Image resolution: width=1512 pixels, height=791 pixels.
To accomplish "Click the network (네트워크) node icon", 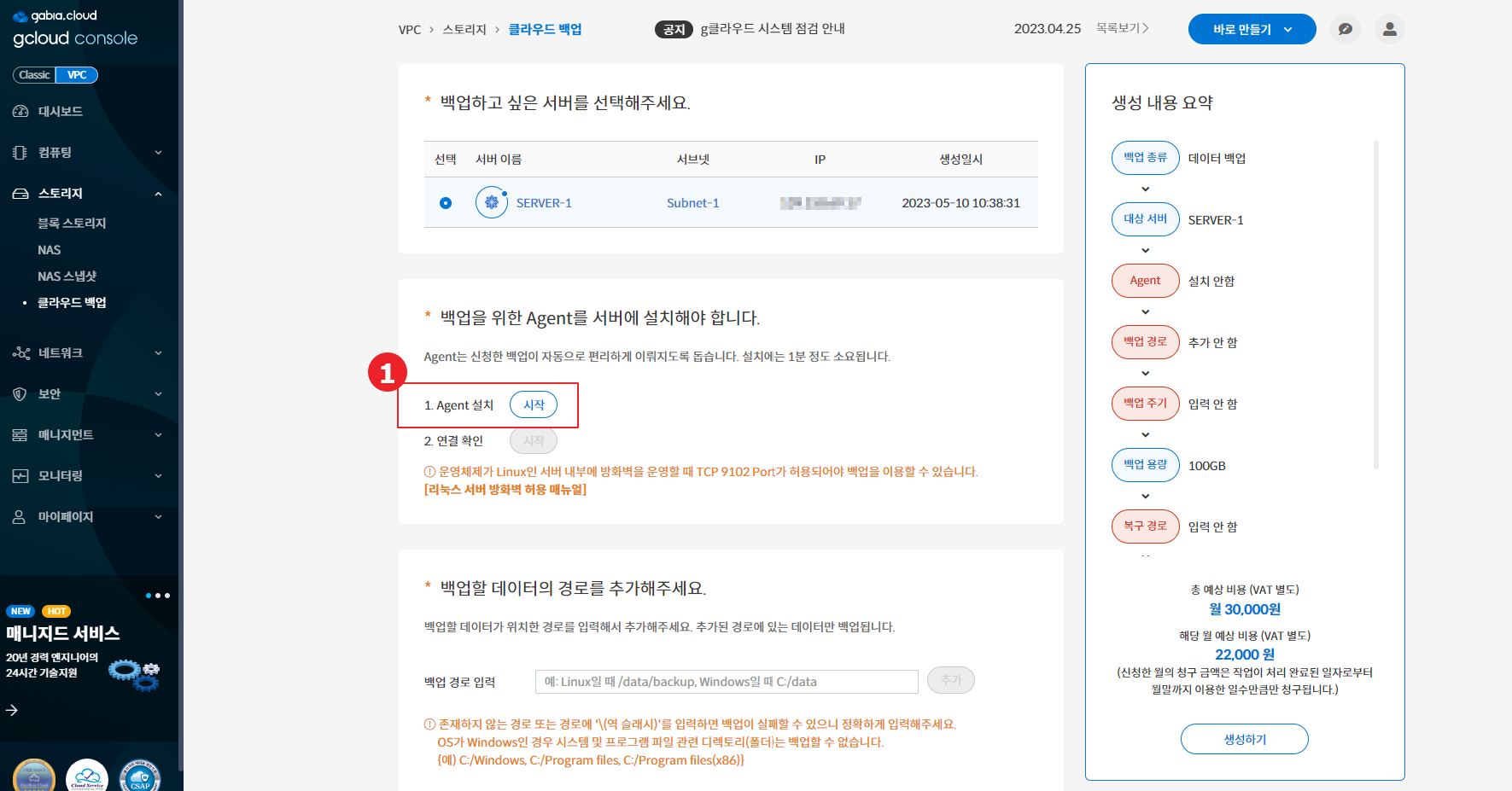I will tap(20, 353).
